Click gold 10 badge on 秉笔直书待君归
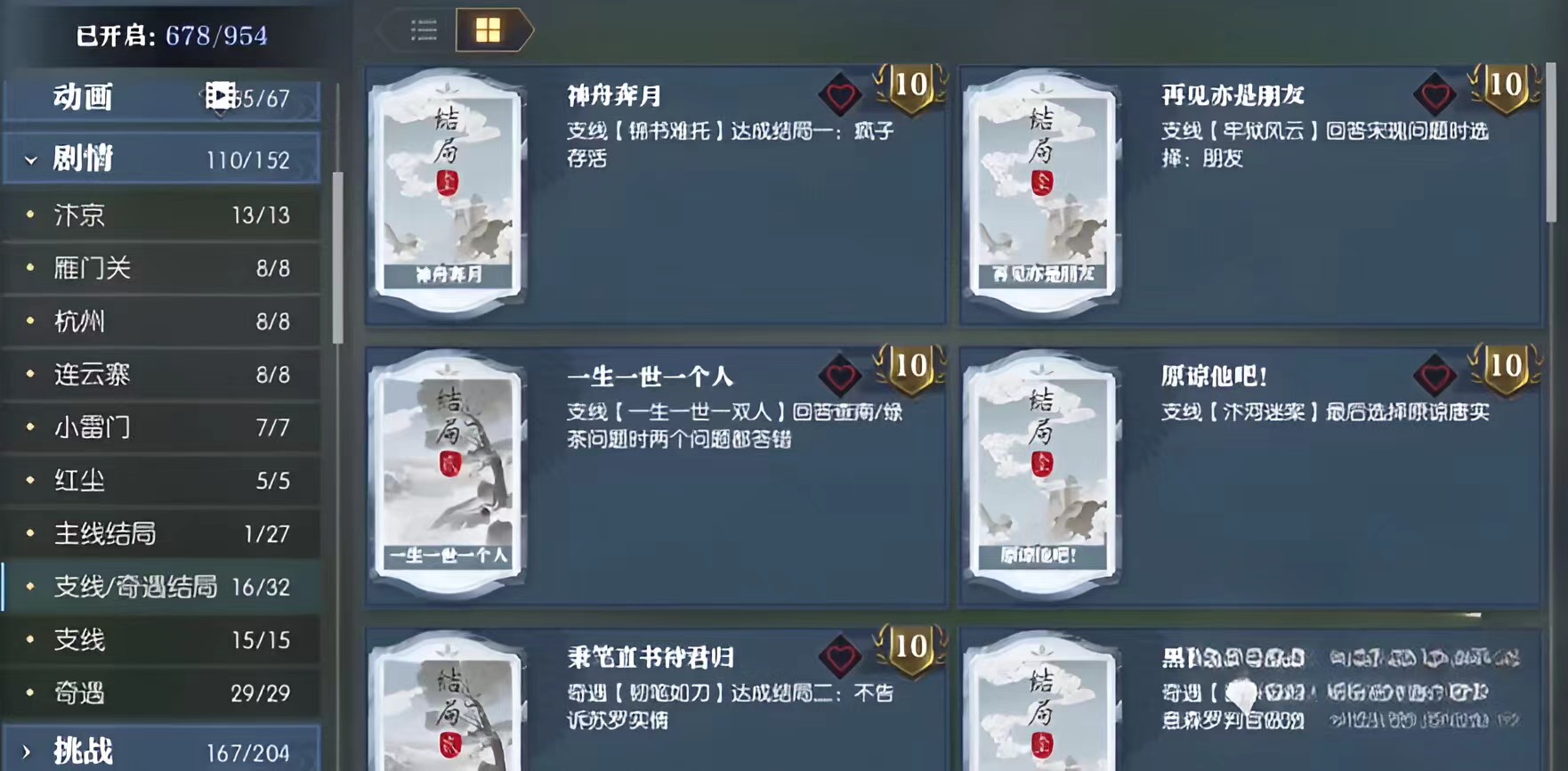This screenshot has width=1568, height=771. (x=910, y=648)
